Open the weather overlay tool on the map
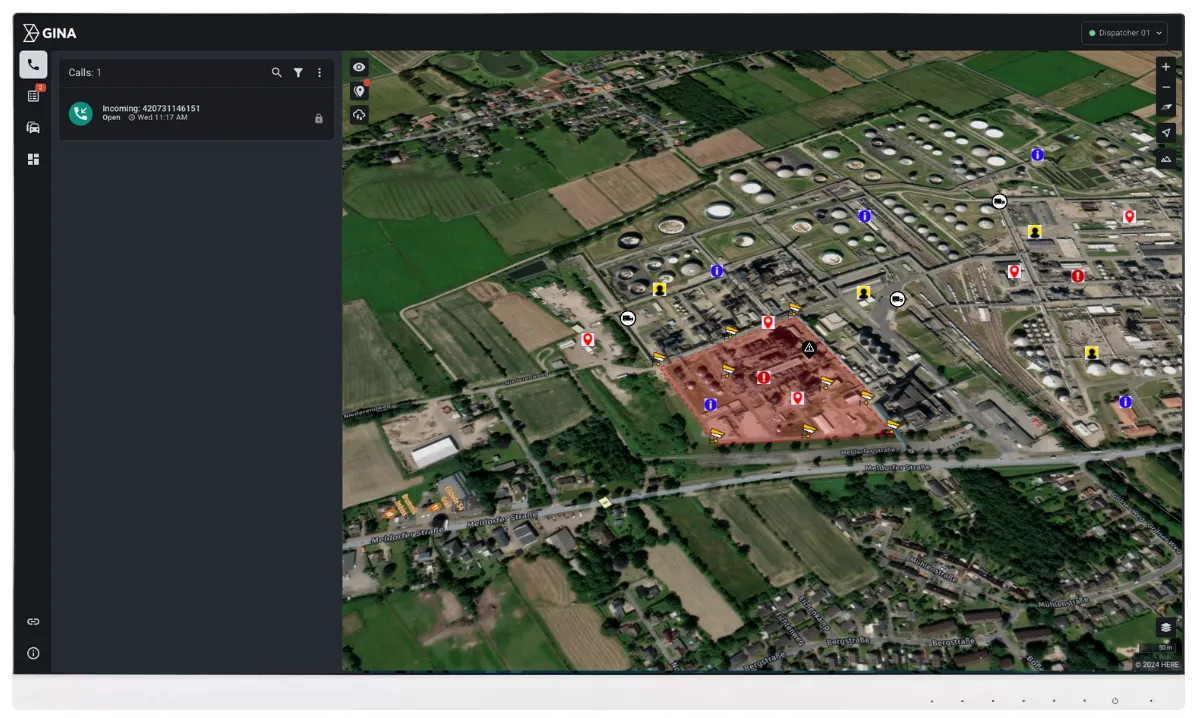1200x718 pixels. 359,114
